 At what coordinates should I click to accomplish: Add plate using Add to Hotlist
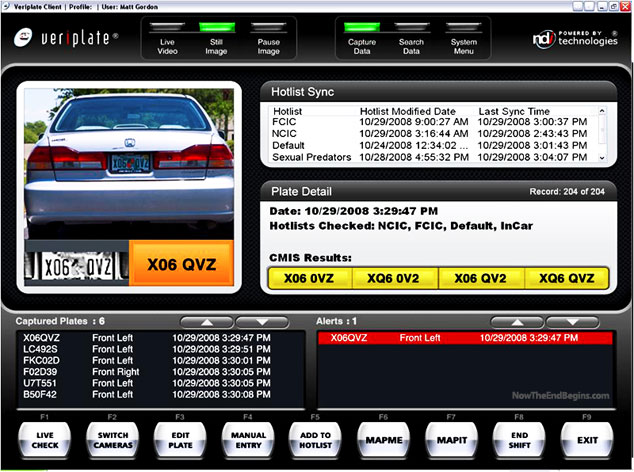point(315,438)
